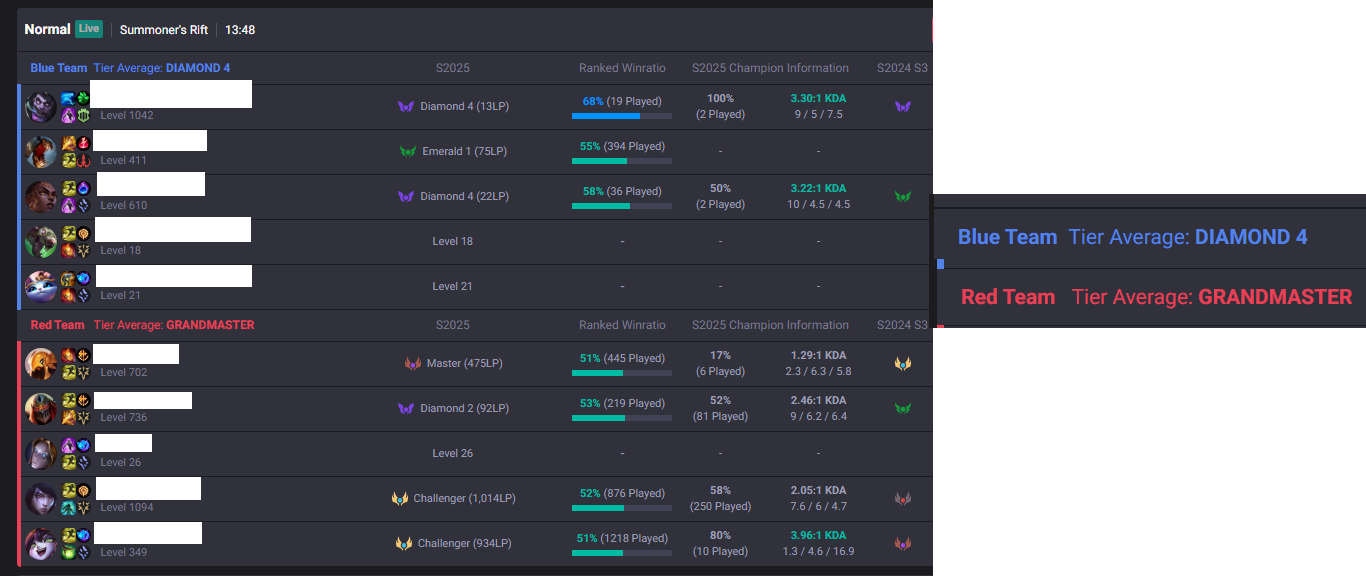
Task: Click the S2024 S3 emblem in the Level 736 row
Action: (903, 409)
